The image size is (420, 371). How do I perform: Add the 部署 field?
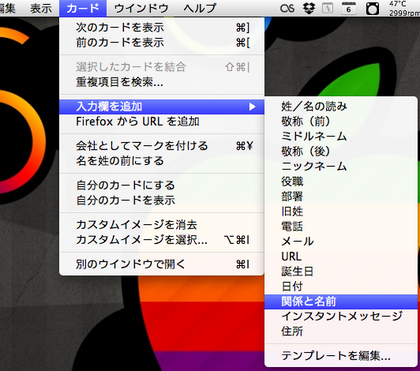point(341,197)
